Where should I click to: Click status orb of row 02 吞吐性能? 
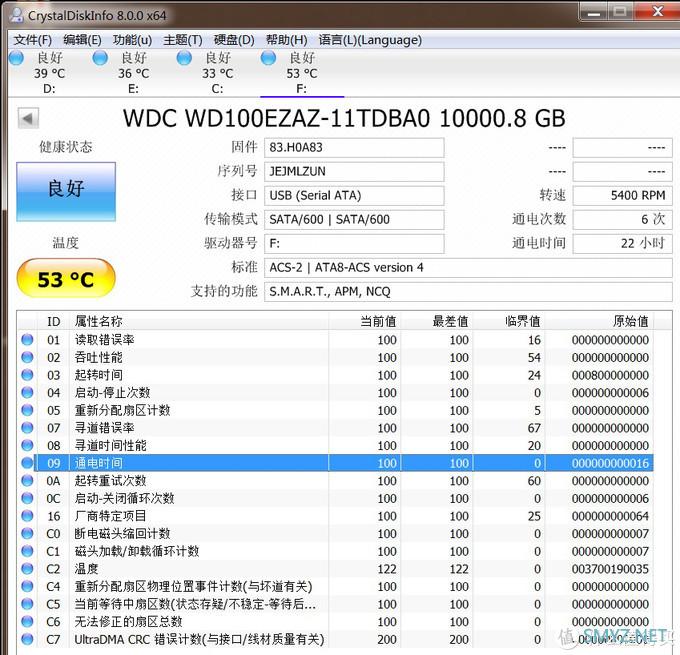pos(27,357)
